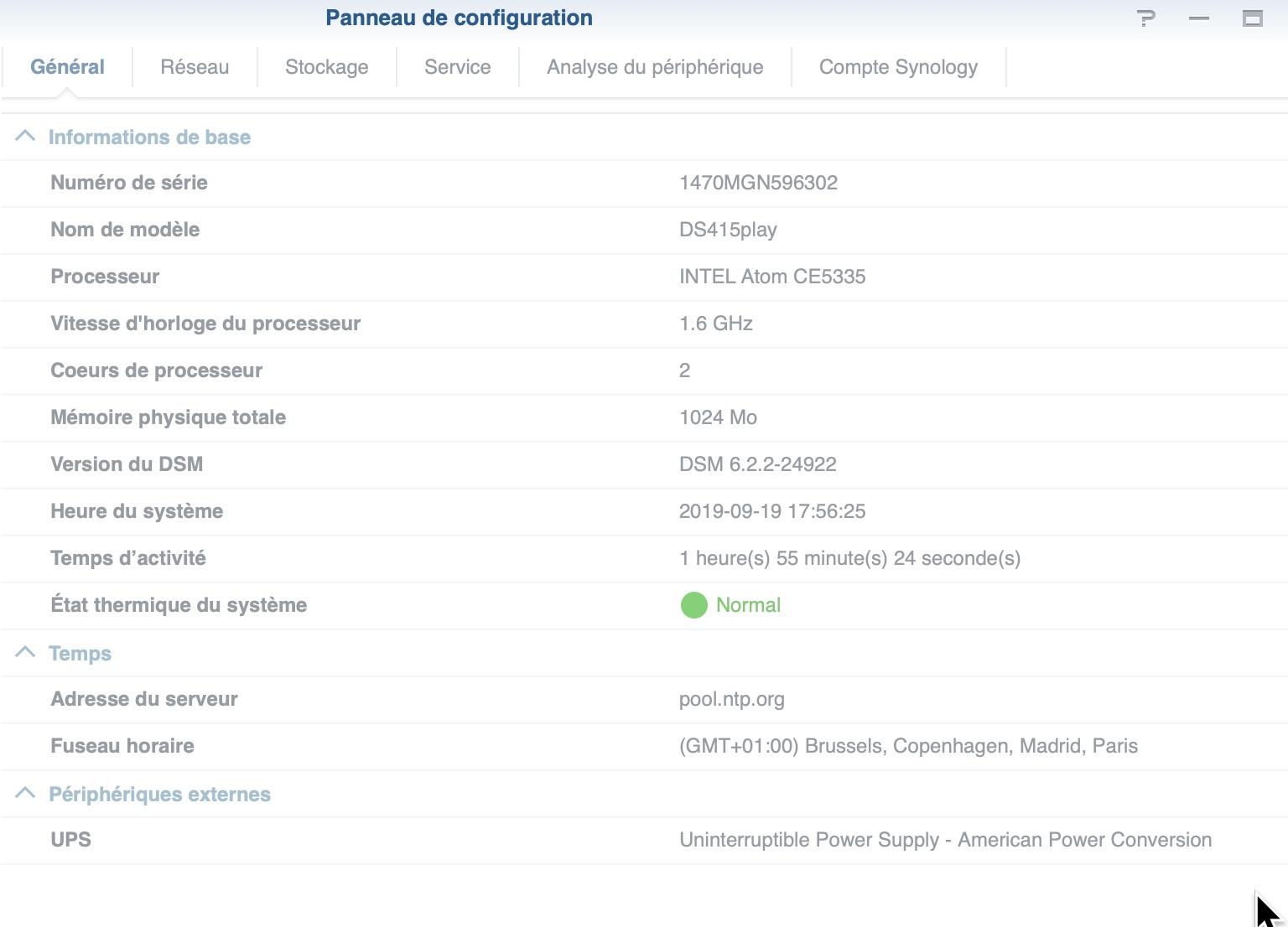Click the DS415play model name
Screen dimensions: 1288x927
(728, 230)
